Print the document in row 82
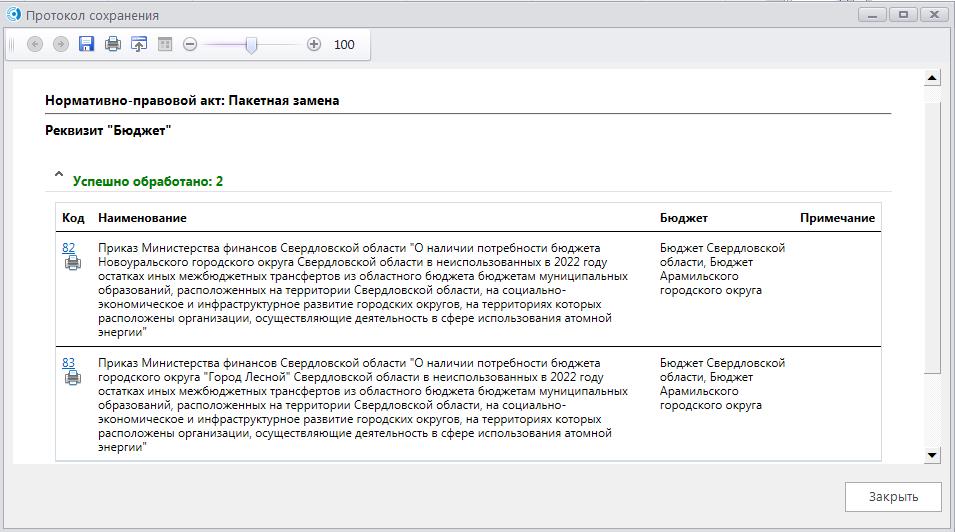Image resolution: width=955 pixels, height=532 pixels. [x=72, y=263]
